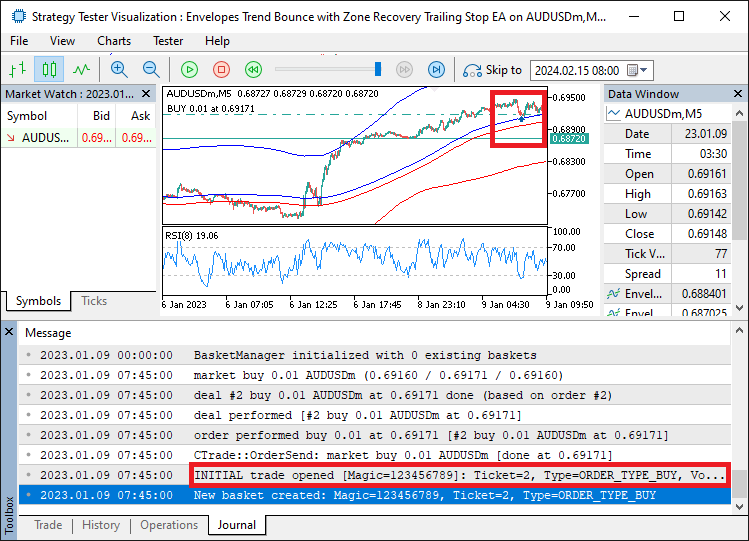The image size is (749, 541).
Task: Select 'deal #2 buy 0.01' journal entry
Action: point(374,395)
